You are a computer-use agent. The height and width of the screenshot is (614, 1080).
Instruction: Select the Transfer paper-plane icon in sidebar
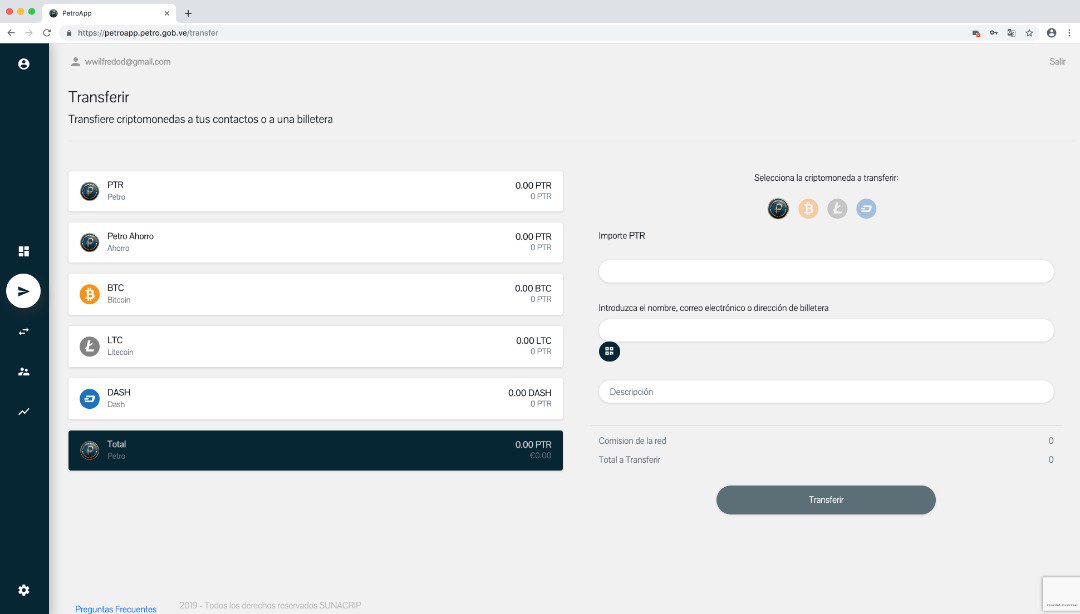23,291
